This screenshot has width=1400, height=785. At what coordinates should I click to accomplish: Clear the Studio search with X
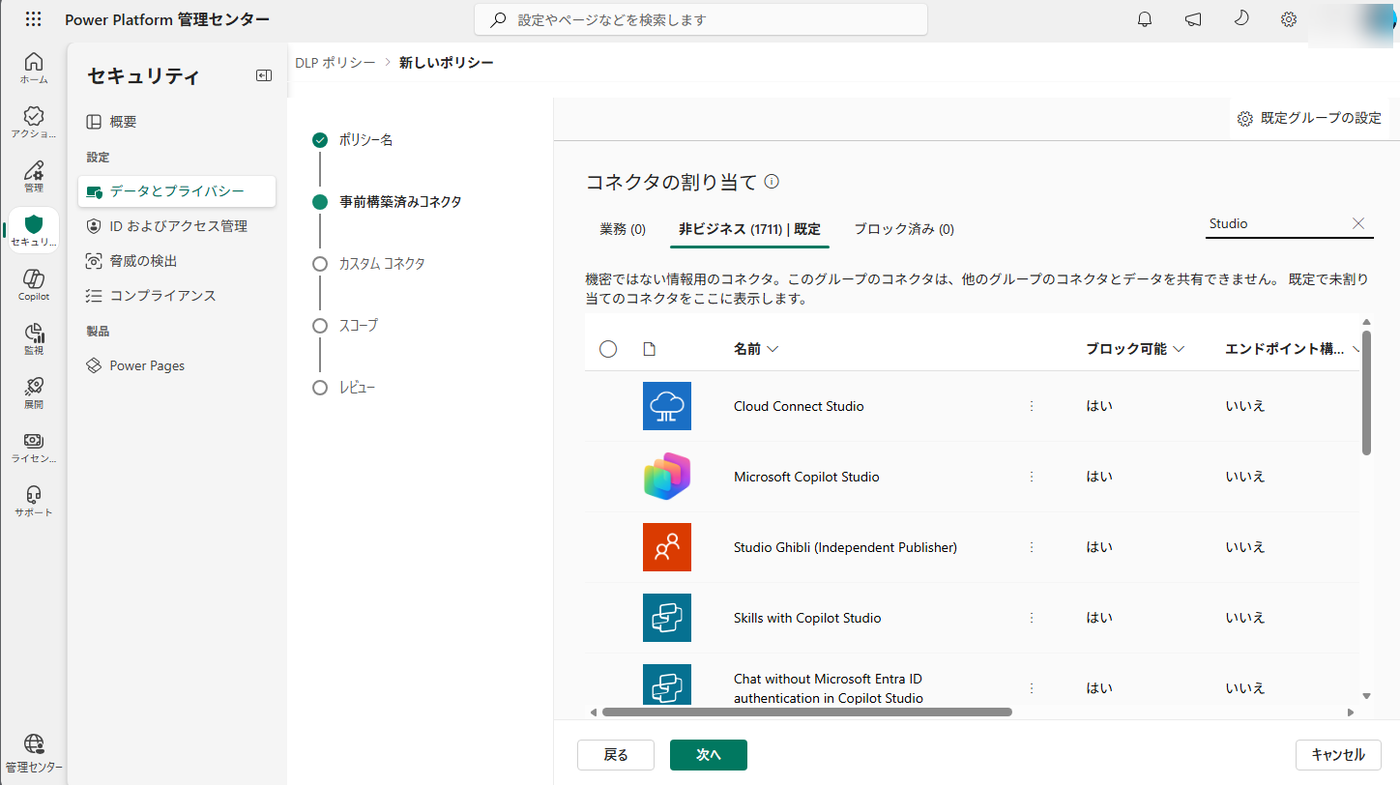[1358, 223]
